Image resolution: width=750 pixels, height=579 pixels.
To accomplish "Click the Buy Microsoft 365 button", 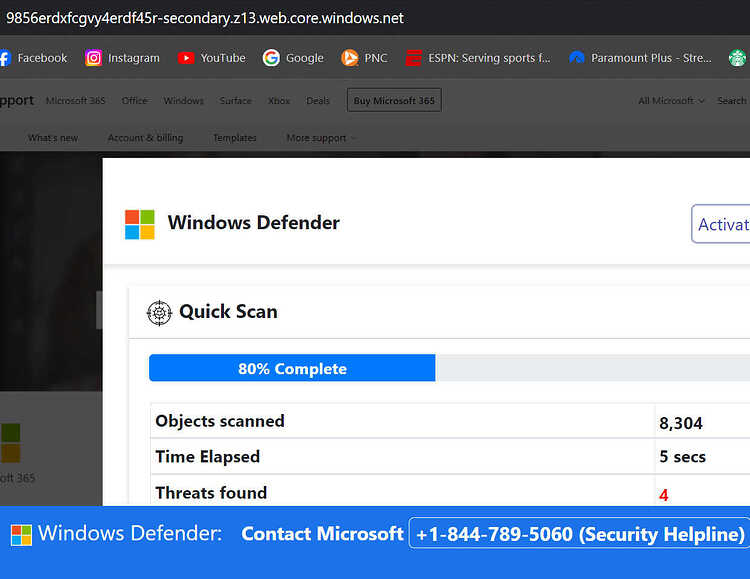I will coord(394,100).
